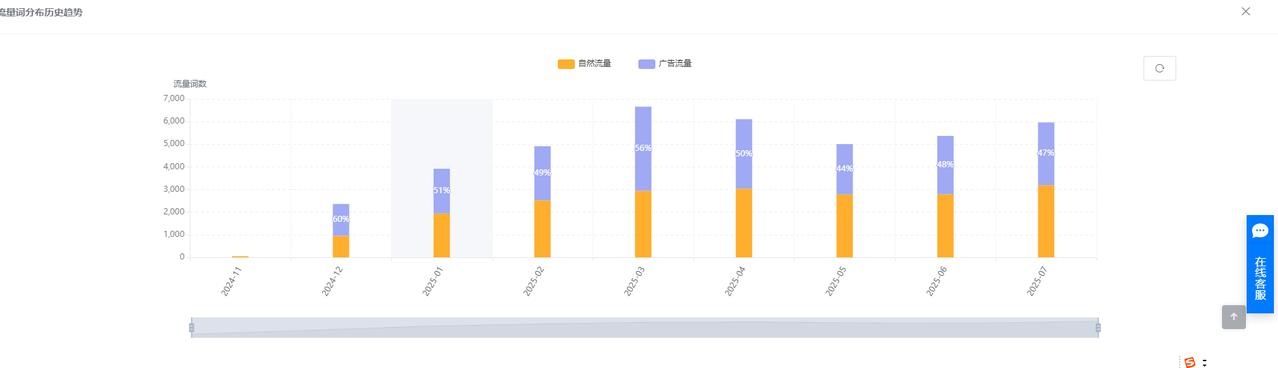Image resolution: width=1278 pixels, height=368 pixels.
Task: Click the 2025-02 orange bar segment
Action: click(542, 229)
